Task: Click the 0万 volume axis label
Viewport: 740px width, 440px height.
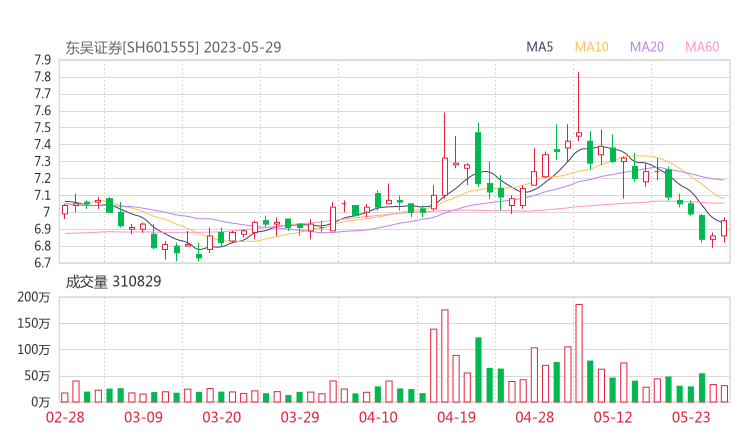Action: 41,402
